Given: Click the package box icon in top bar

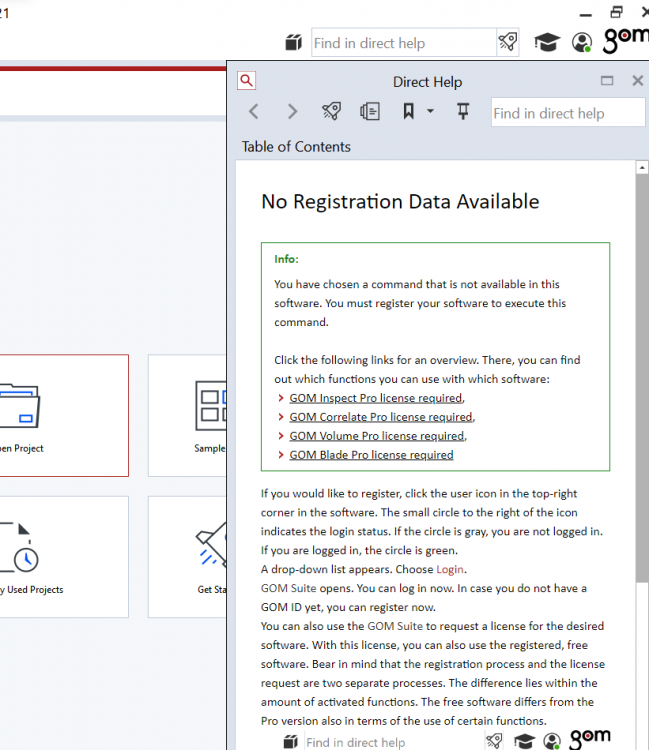Looking at the screenshot, I should [293, 42].
